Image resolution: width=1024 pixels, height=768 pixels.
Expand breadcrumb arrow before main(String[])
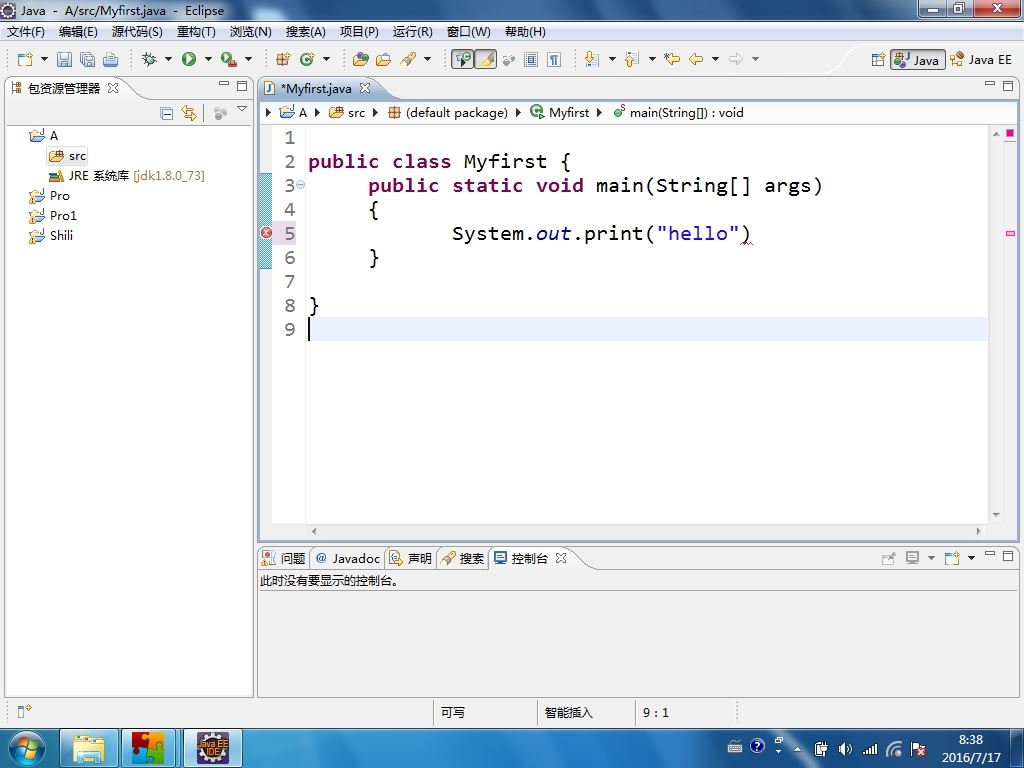click(600, 112)
